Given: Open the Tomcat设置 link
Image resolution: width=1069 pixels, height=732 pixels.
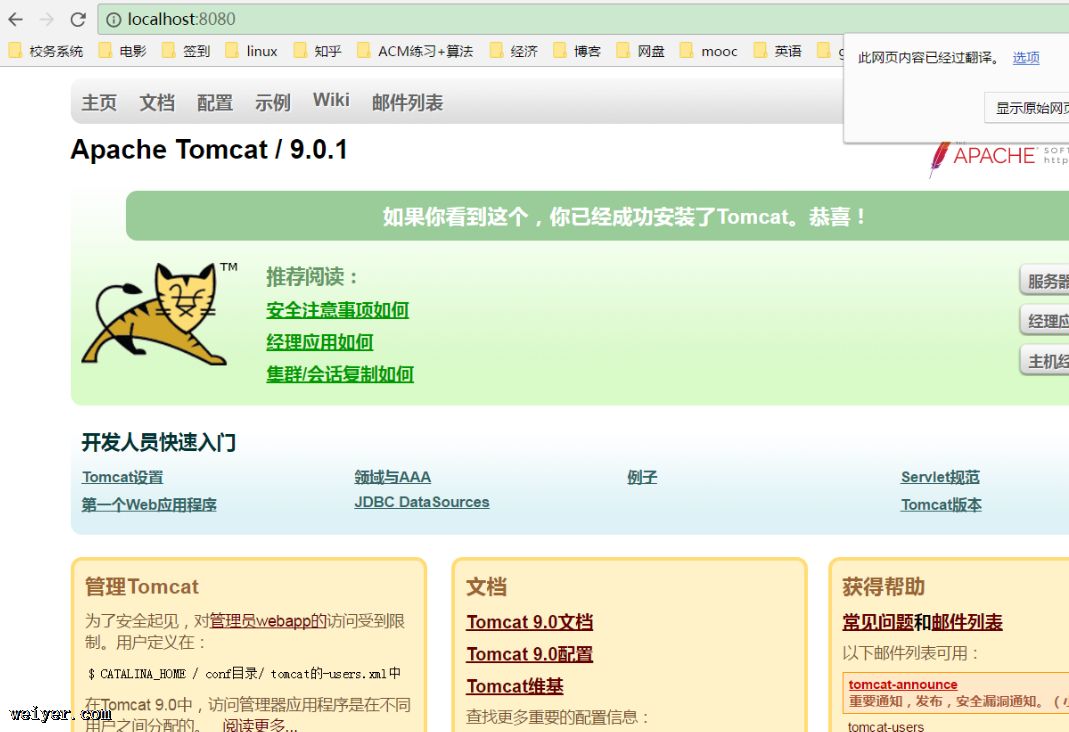Looking at the screenshot, I should (x=123, y=477).
